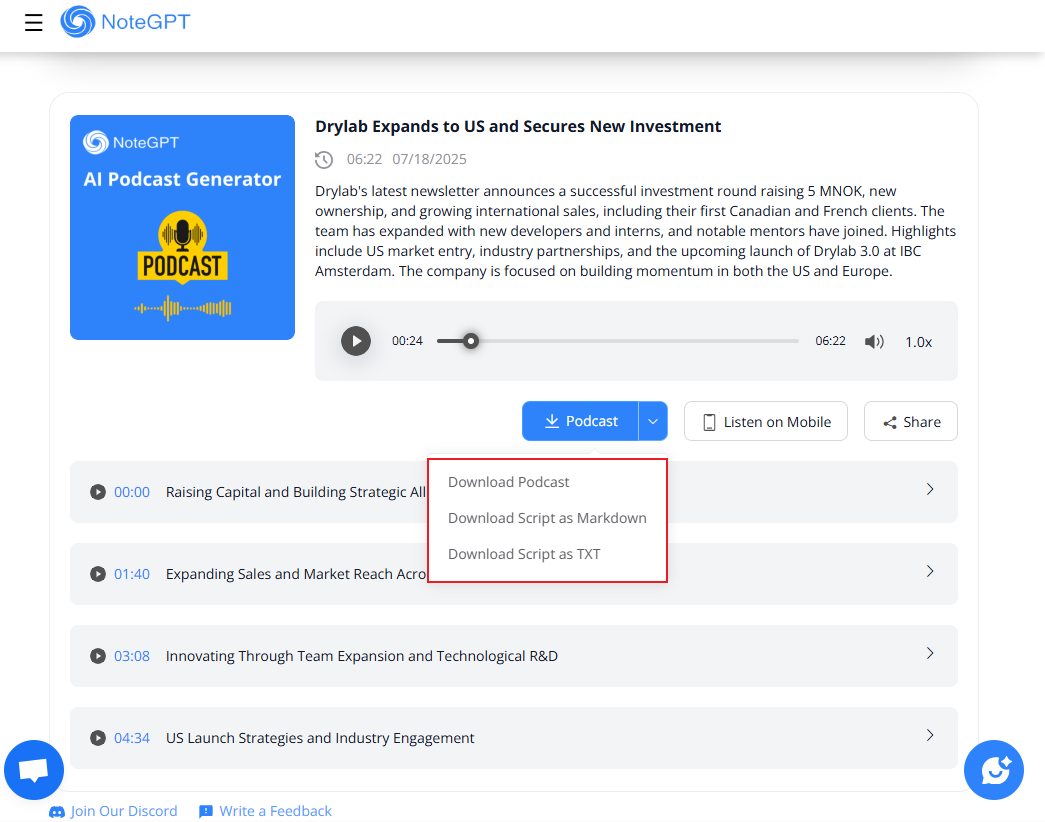Click the Share button
This screenshot has width=1045, height=822.
(x=911, y=421)
